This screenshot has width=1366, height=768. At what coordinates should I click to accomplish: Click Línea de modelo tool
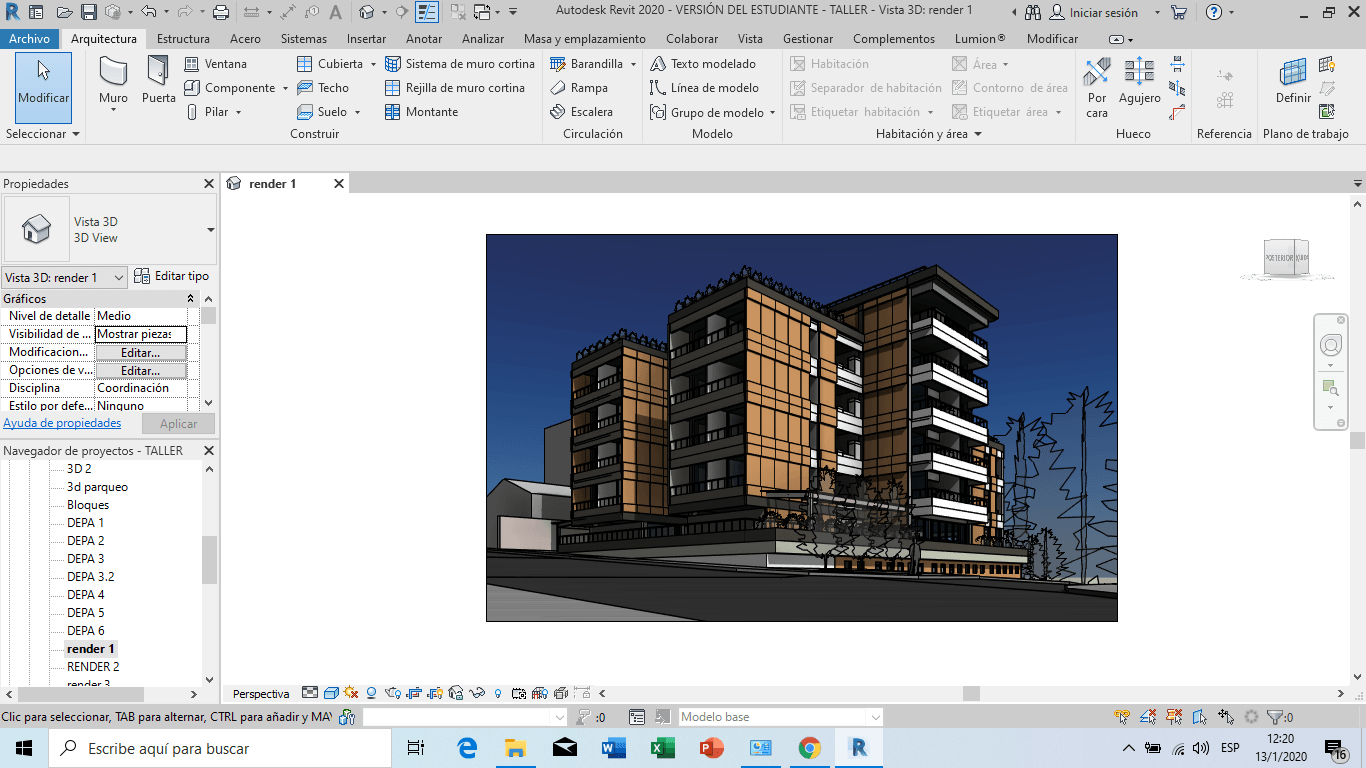point(704,88)
